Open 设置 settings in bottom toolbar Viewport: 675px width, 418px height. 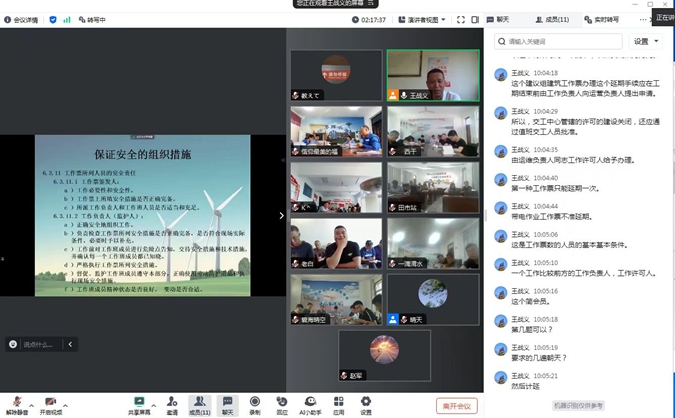(366, 402)
